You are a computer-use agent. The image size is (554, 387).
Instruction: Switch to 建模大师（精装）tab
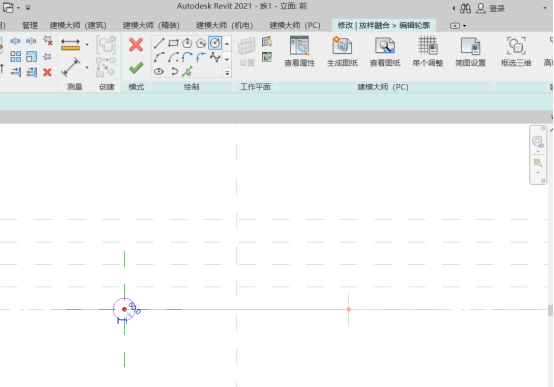coord(151,25)
